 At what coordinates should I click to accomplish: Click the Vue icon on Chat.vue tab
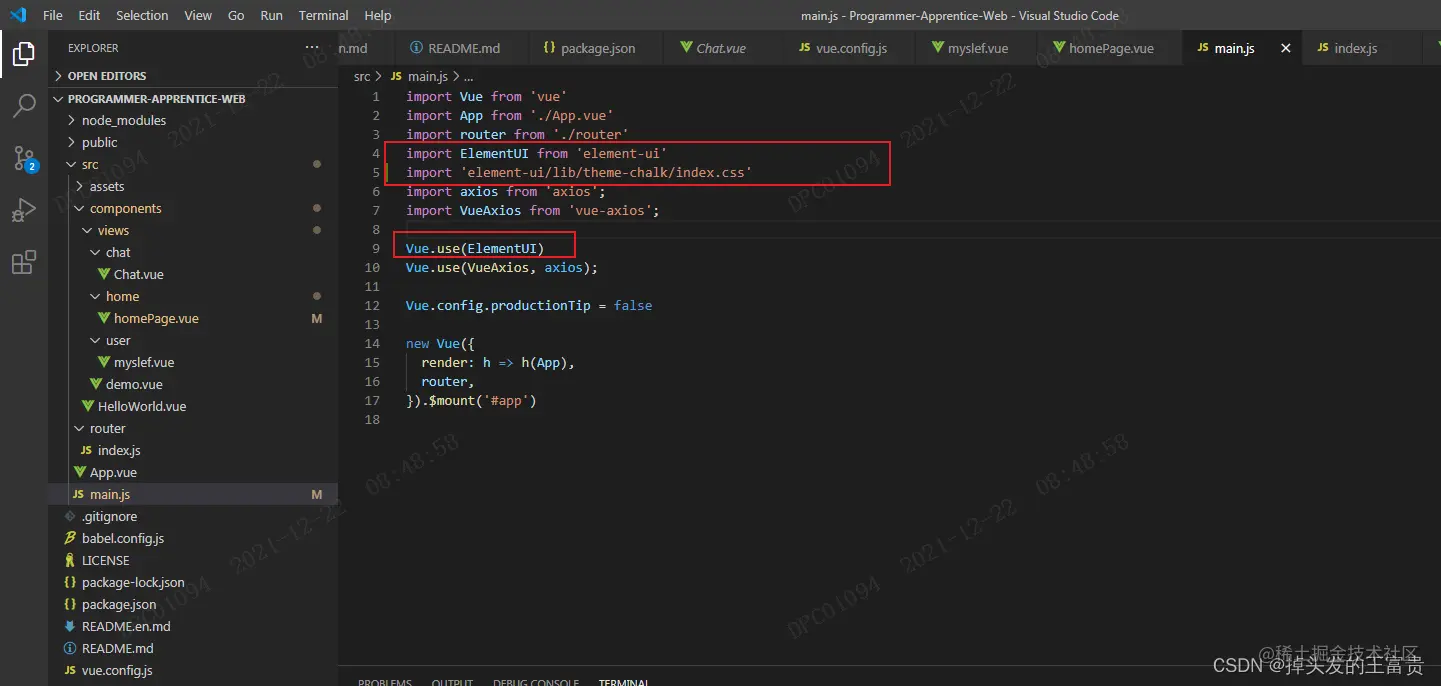(x=686, y=48)
